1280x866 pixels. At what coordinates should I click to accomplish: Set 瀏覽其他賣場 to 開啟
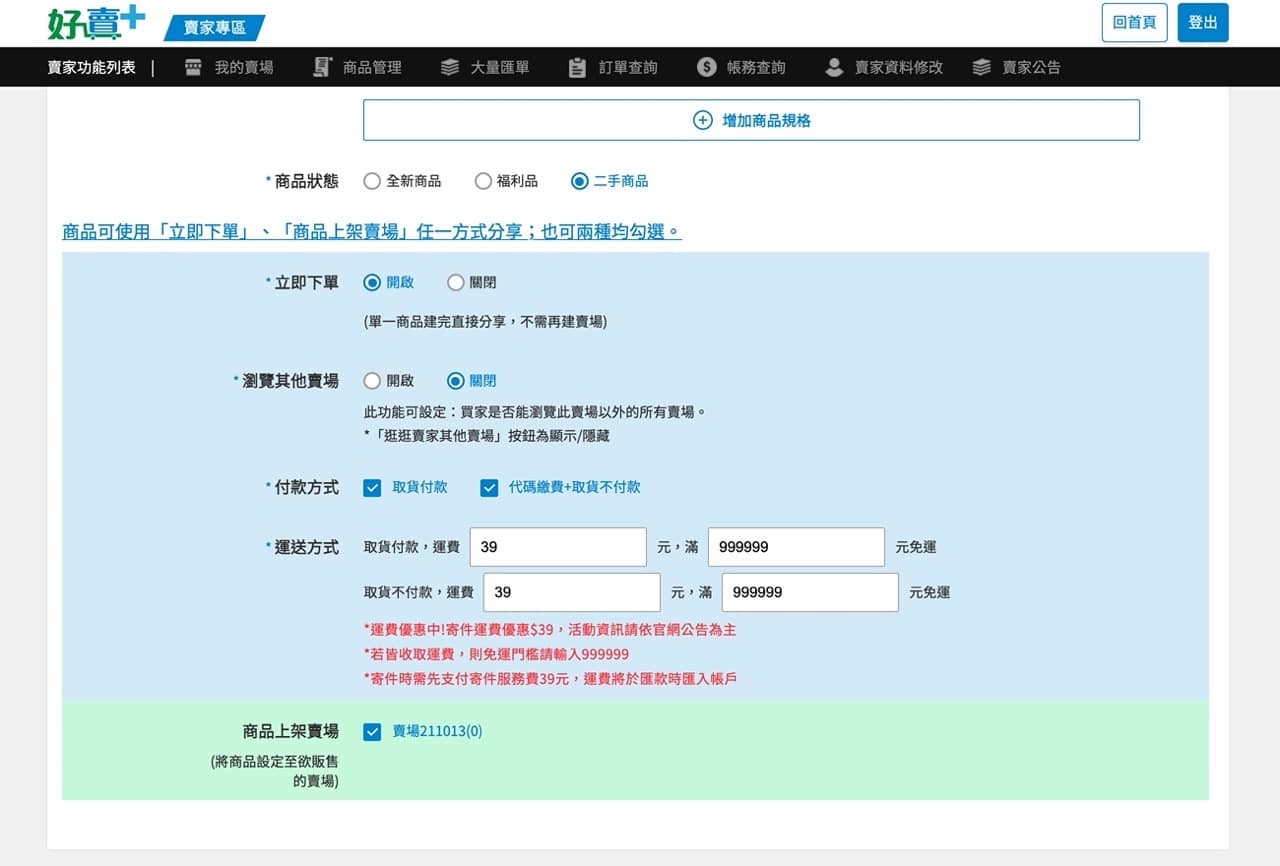(372, 380)
